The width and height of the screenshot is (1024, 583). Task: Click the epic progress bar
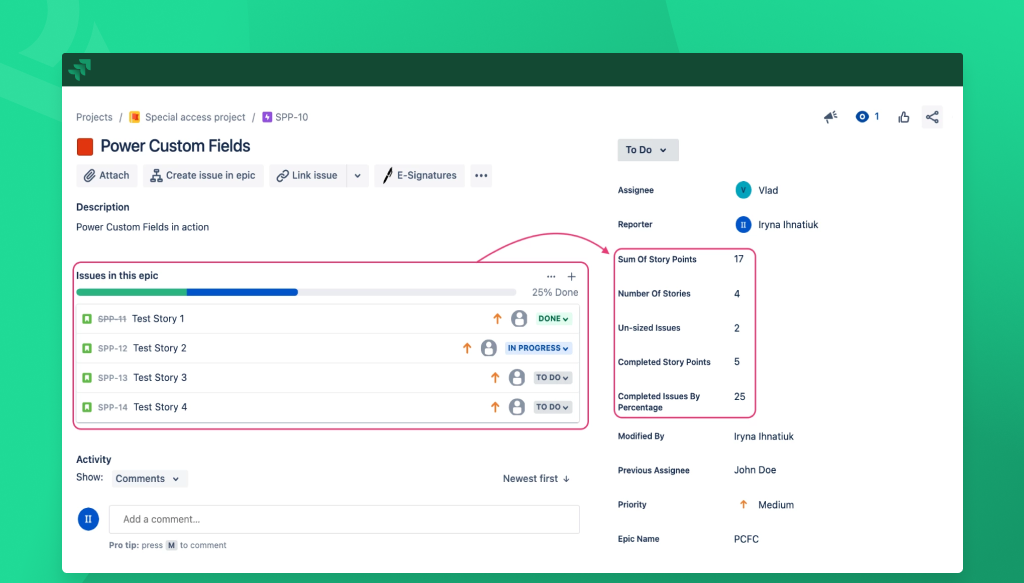[296, 292]
